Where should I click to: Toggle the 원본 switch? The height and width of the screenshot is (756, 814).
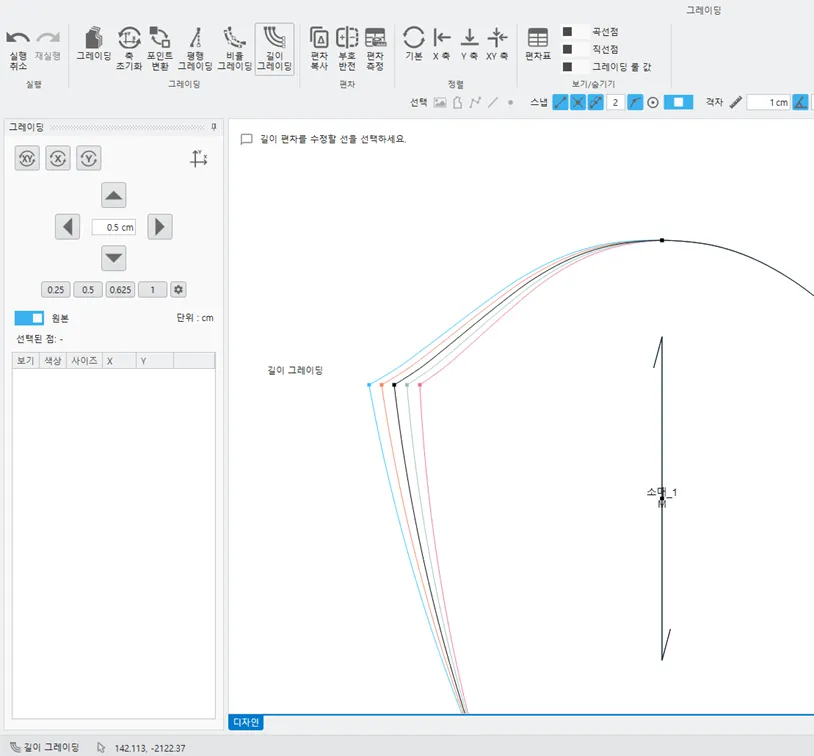(29, 318)
